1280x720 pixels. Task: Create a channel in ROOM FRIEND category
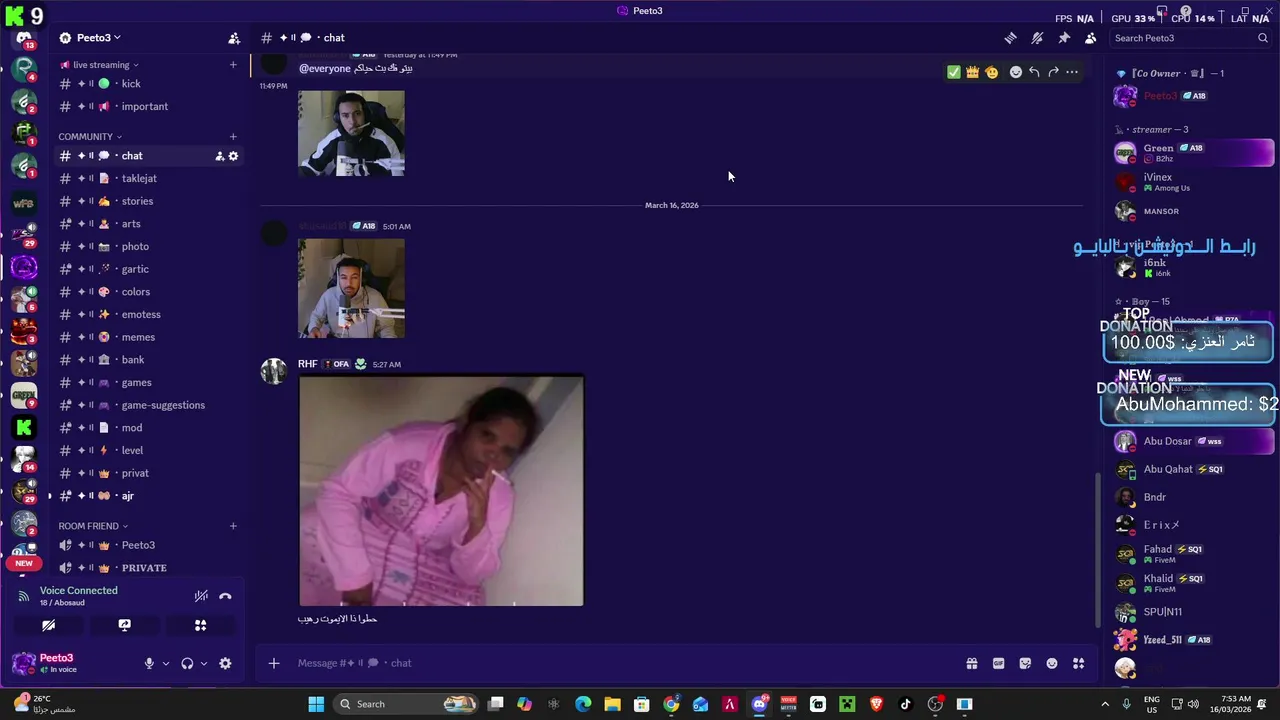[233, 526]
